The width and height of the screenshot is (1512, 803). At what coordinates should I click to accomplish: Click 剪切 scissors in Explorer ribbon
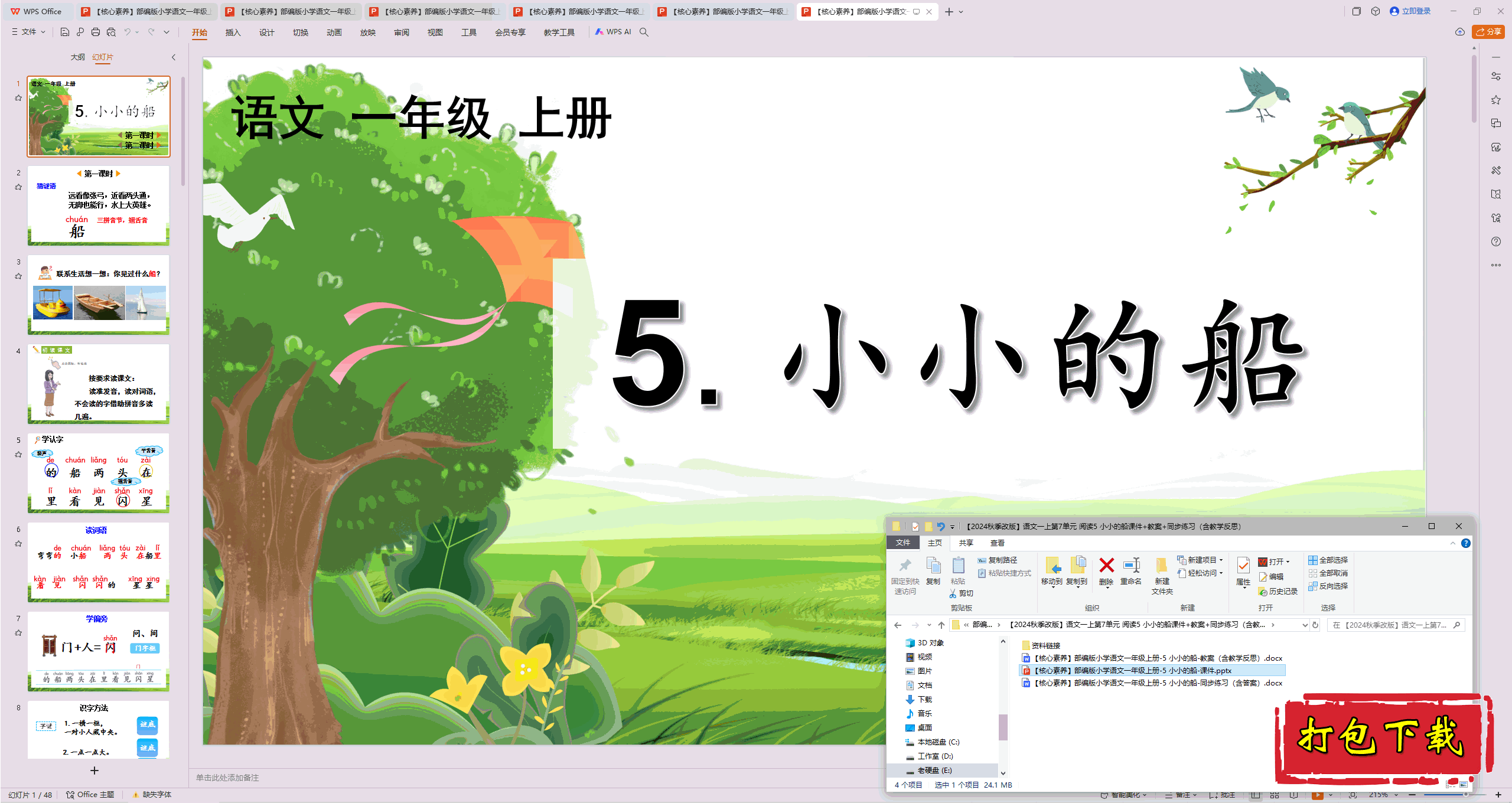(962, 593)
